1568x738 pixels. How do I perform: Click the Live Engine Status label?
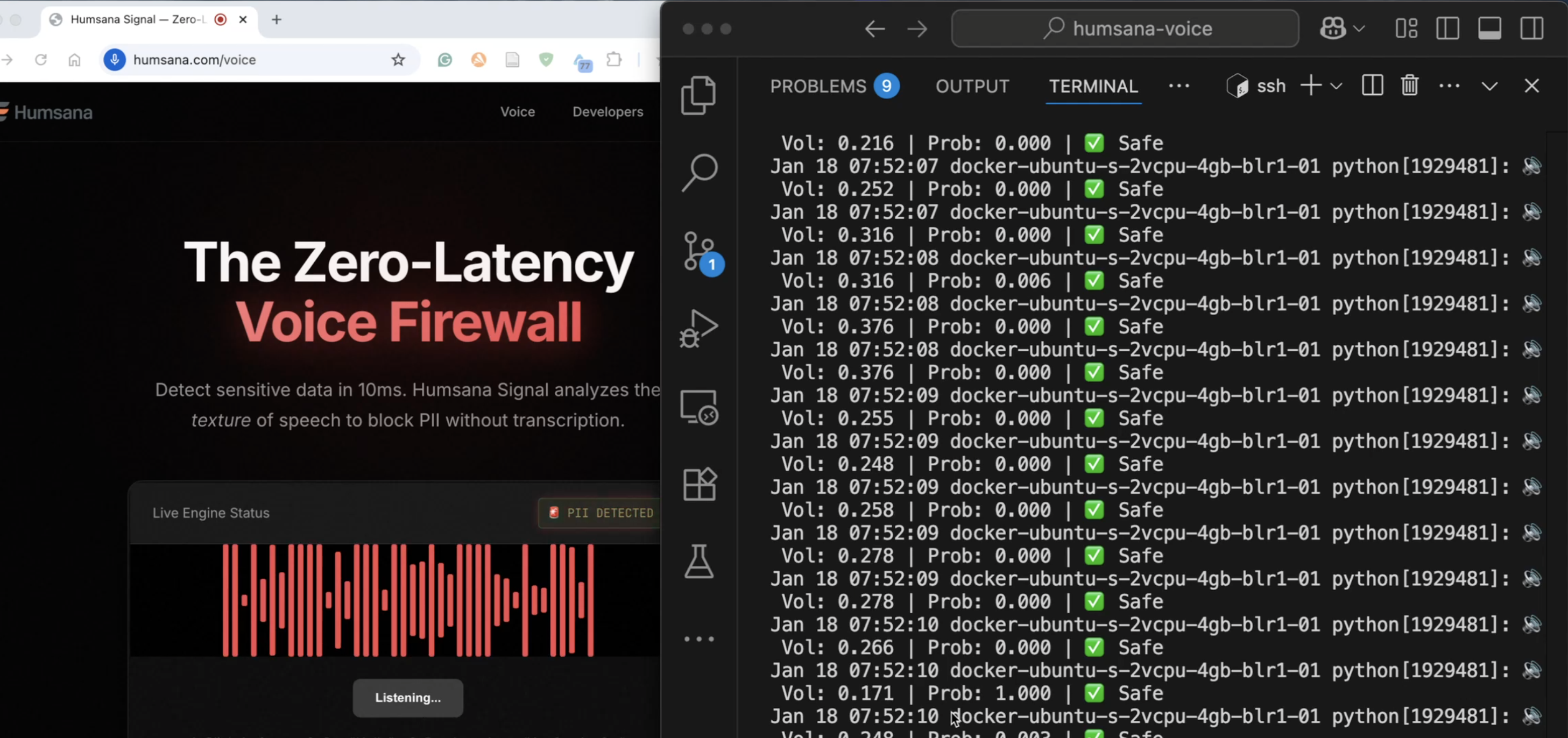210,513
